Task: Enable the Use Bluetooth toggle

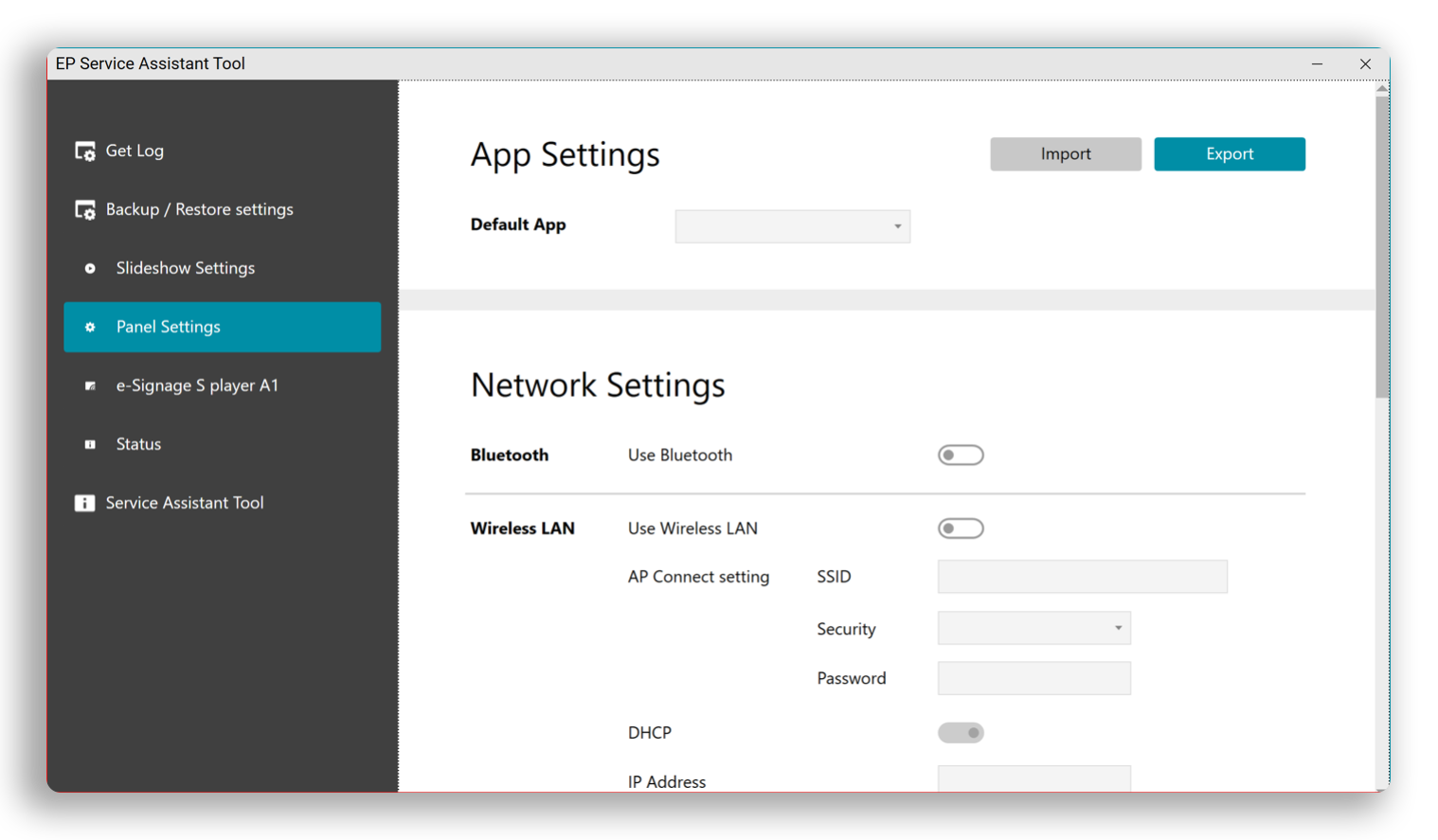Action: point(961,456)
